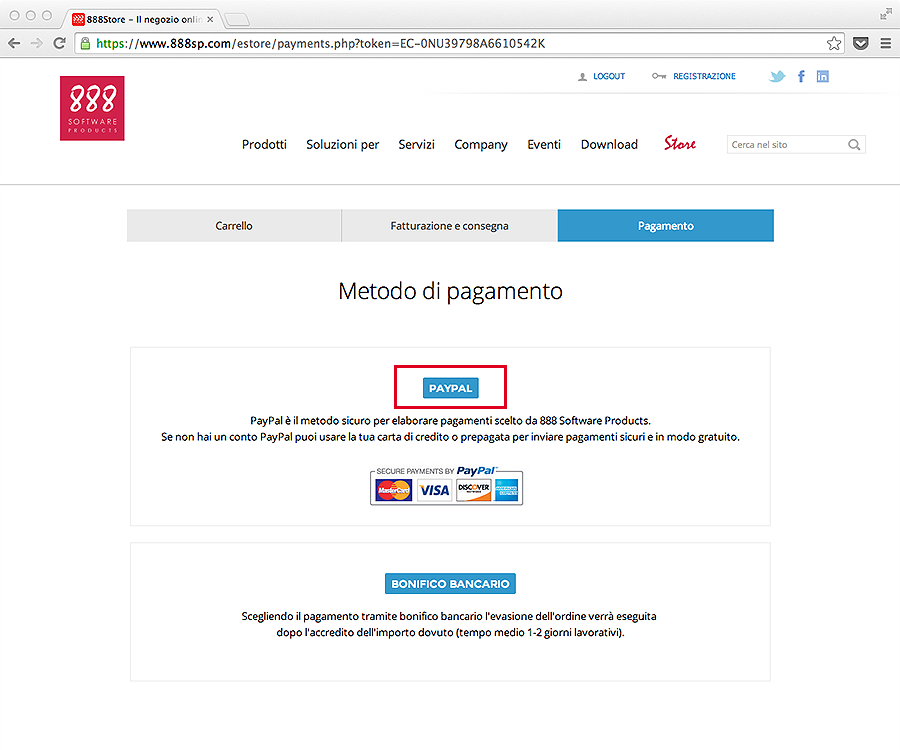
Task: Open the Company menu
Action: (481, 145)
